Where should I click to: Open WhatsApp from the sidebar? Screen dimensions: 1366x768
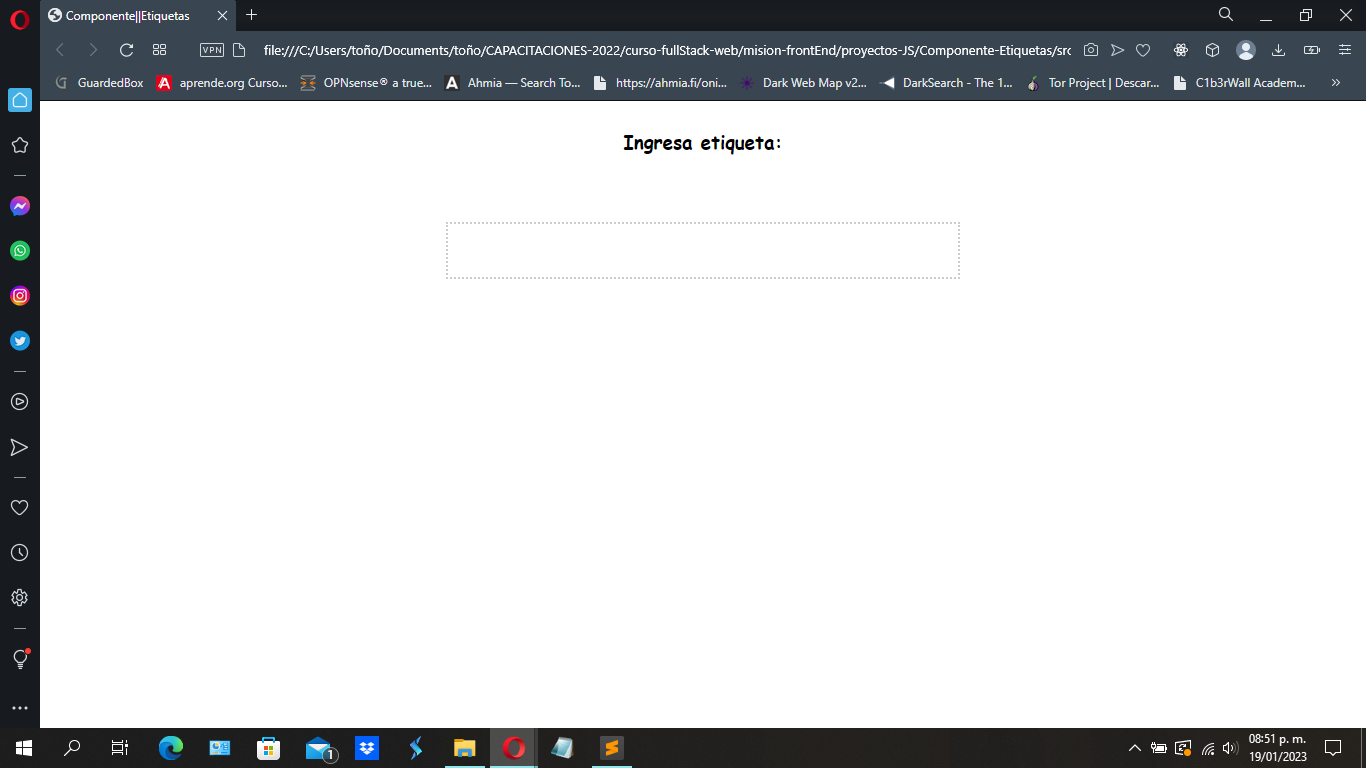(19, 250)
